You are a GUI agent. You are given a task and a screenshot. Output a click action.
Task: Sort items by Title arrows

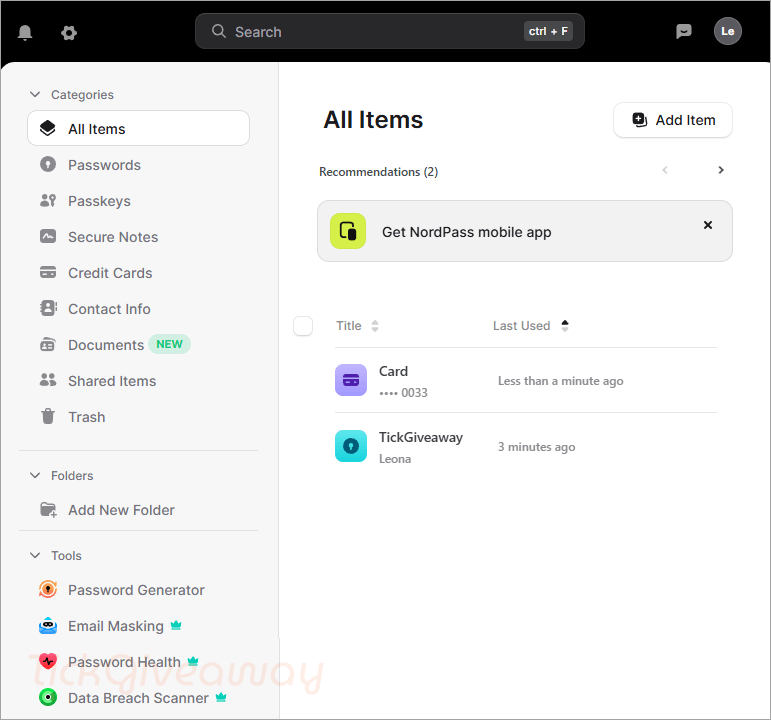375,326
